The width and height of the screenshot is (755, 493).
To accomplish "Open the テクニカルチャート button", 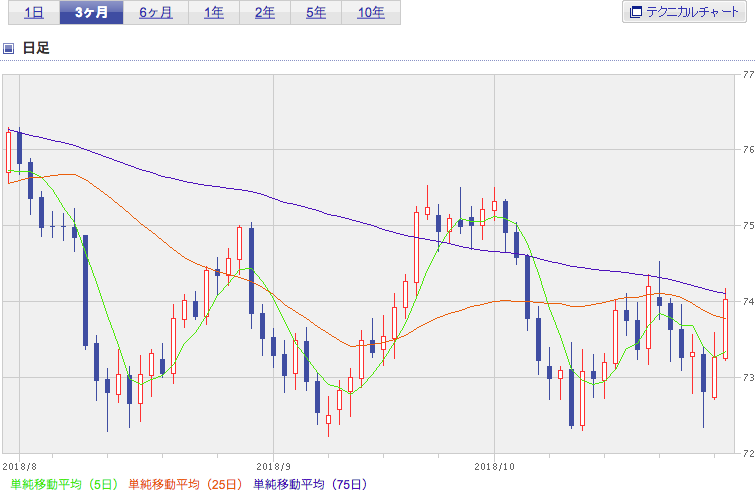I will (684, 12).
